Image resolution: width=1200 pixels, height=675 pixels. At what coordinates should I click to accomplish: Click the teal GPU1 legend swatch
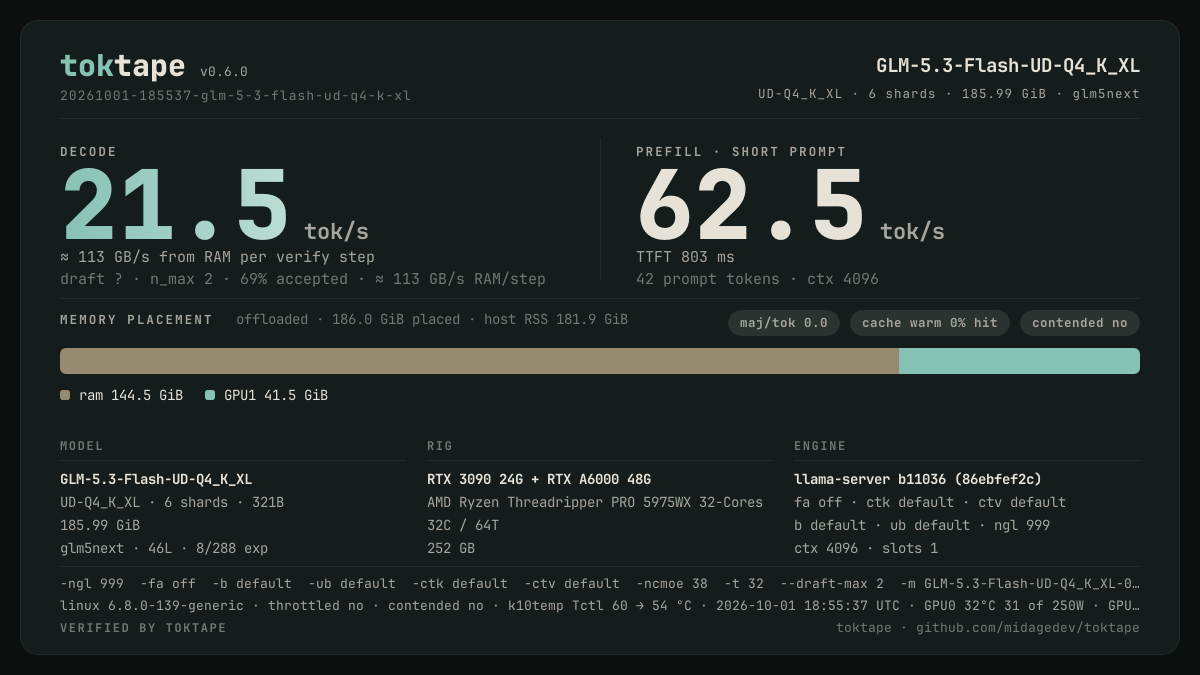pyautogui.click(x=210, y=395)
